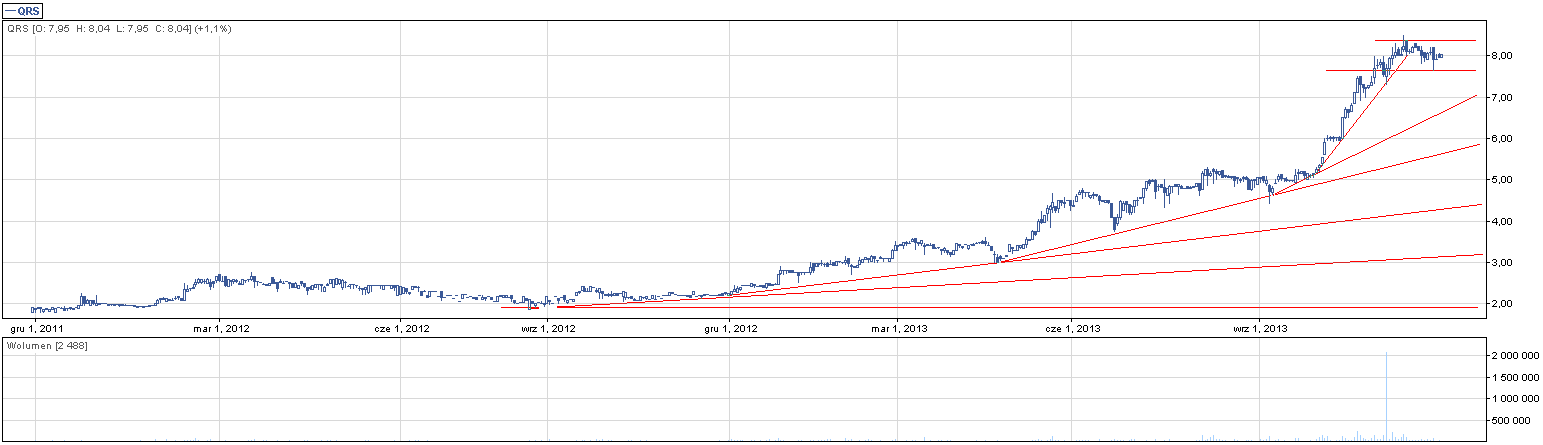Click the 8,00 price axis label
Viewport: 1543px width, 445px height.
click(x=1500, y=55)
